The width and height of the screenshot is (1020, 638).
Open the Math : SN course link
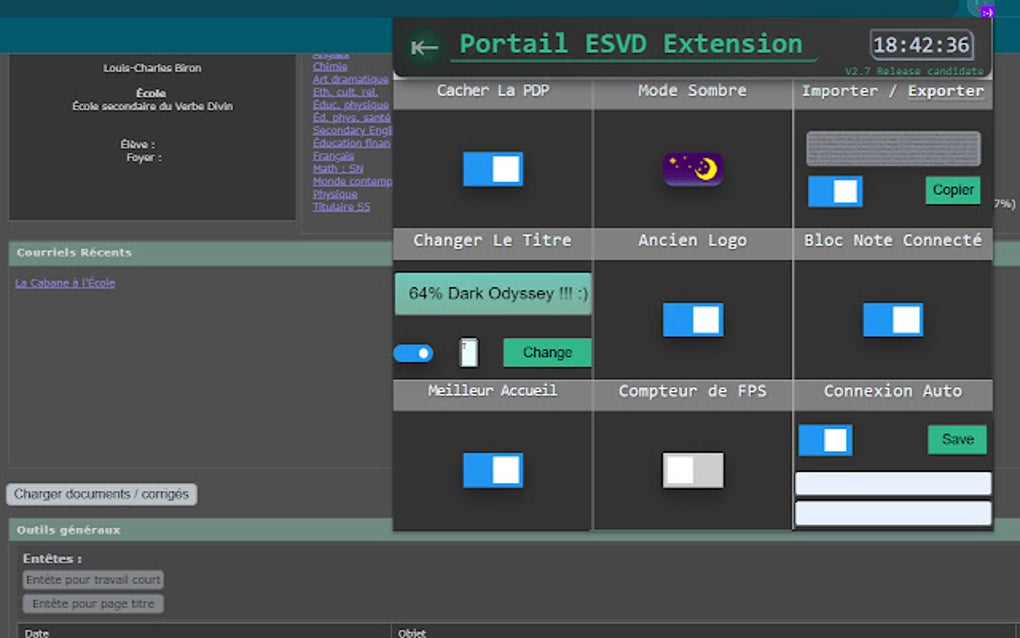point(338,168)
